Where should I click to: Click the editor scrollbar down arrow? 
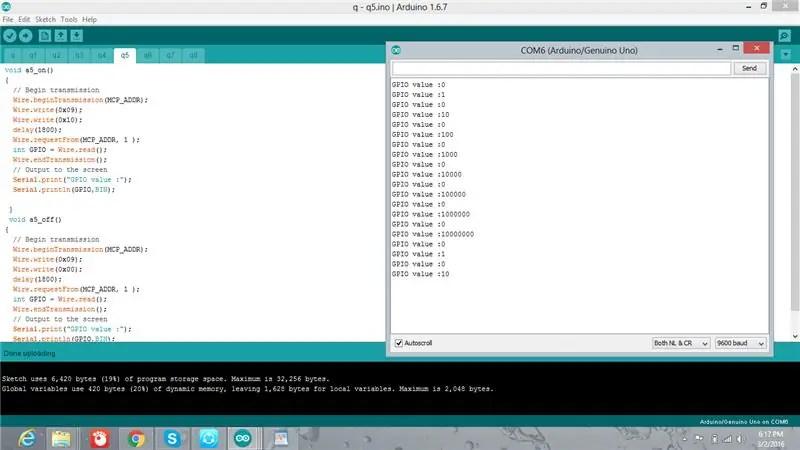(x=795, y=336)
